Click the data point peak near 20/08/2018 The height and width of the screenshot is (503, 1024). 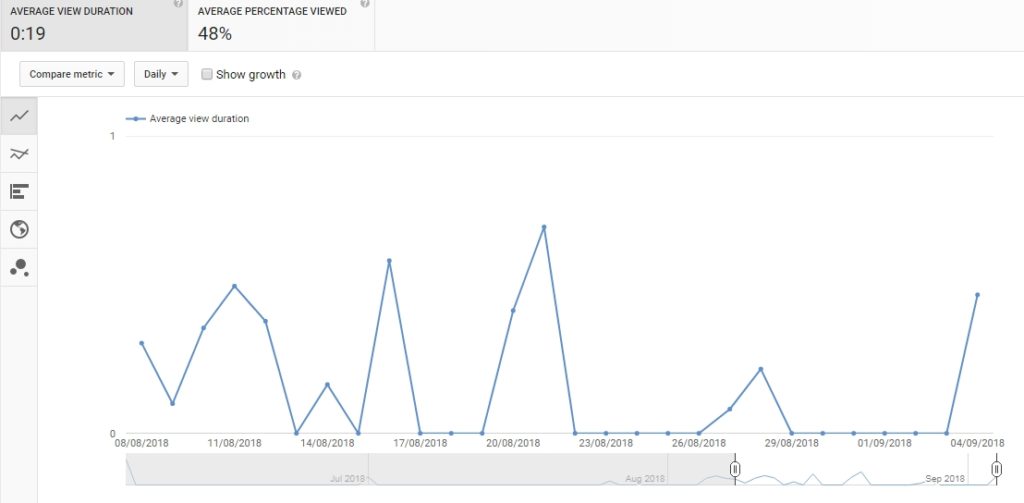(x=543, y=227)
